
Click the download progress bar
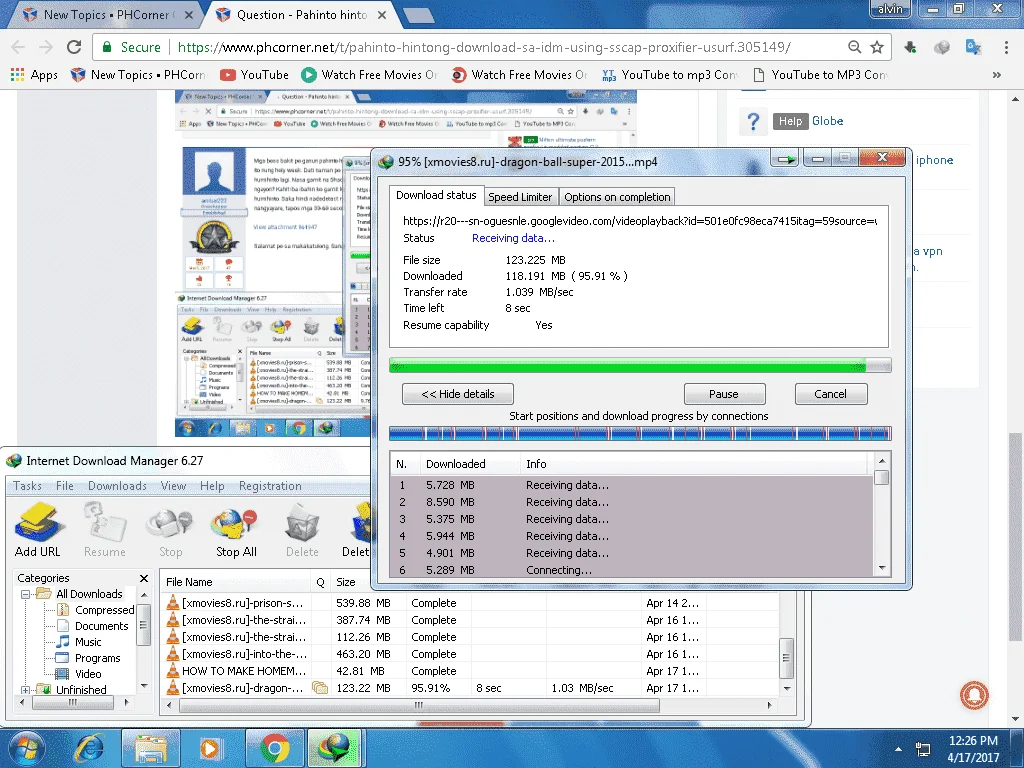point(640,366)
